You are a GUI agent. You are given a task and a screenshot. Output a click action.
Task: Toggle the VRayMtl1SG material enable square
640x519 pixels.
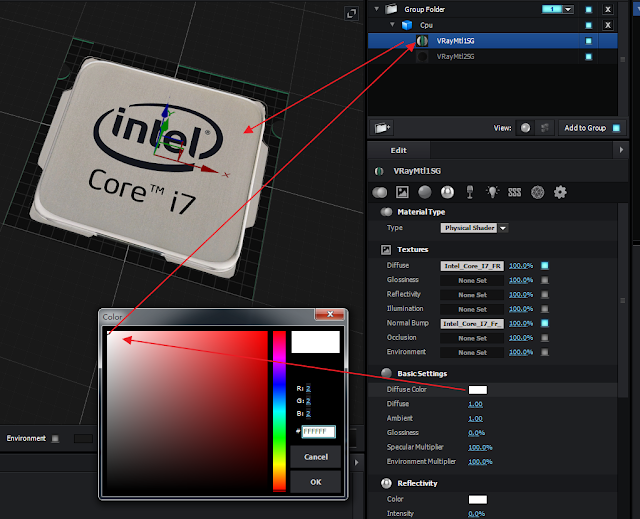[589, 41]
